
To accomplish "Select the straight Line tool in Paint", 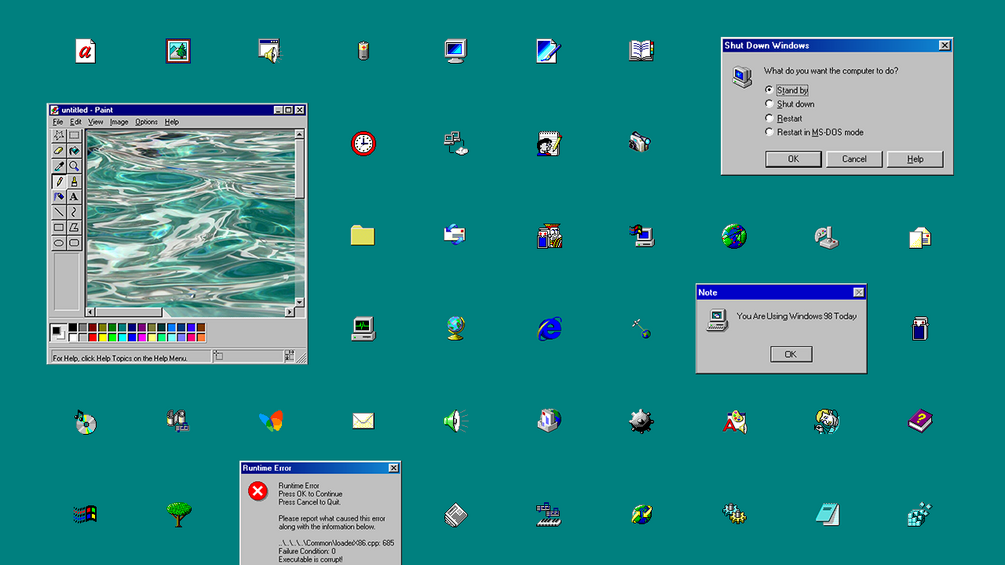I will tap(59, 212).
